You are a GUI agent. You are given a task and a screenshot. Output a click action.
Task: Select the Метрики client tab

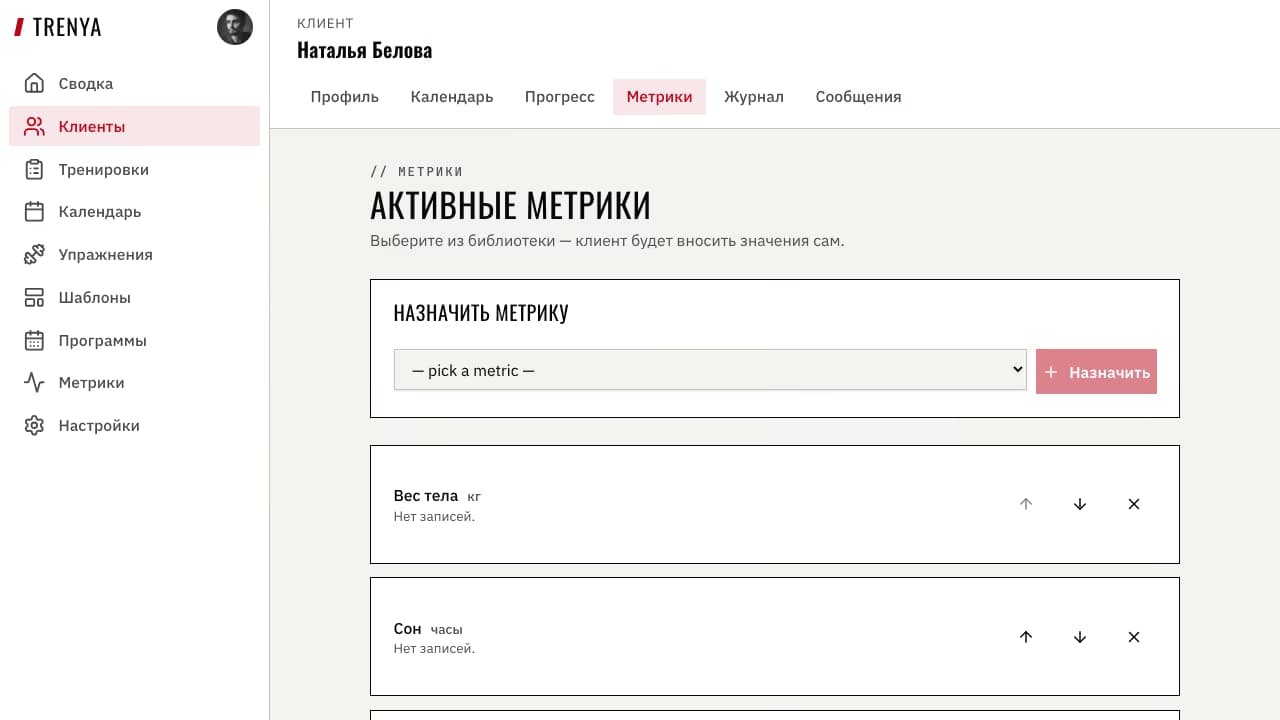point(659,97)
